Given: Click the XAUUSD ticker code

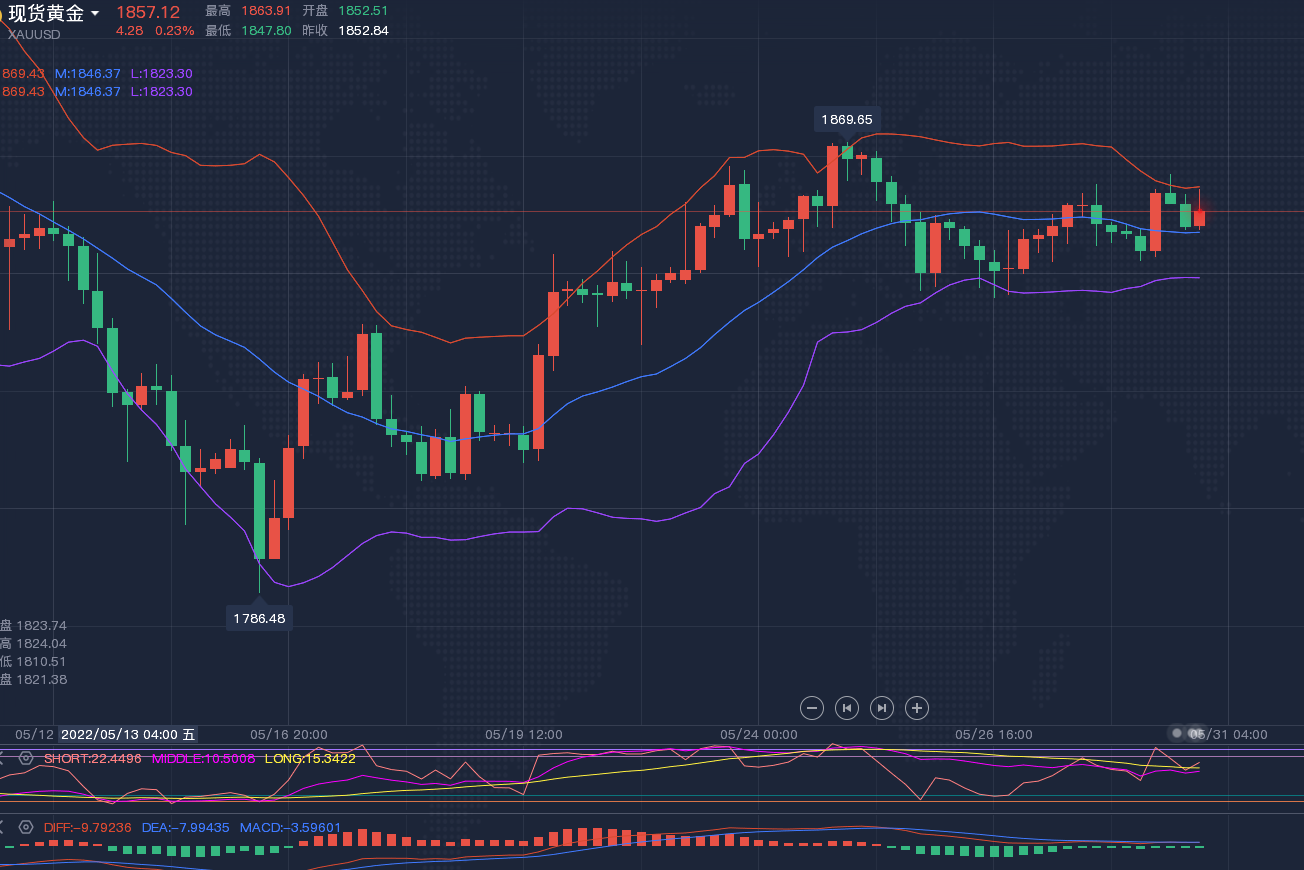Looking at the screenshot, I should click(34, 34).
